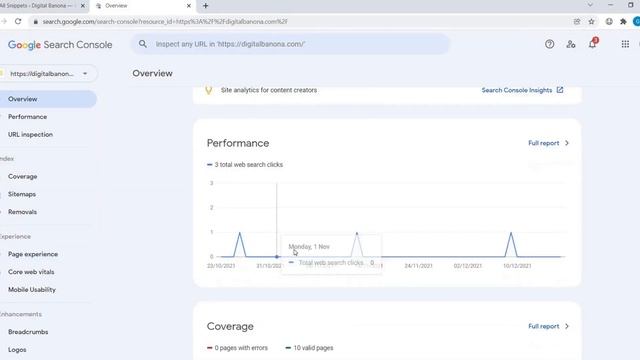
Task: Click chevron next to Performance Full report
Action: 567,143
